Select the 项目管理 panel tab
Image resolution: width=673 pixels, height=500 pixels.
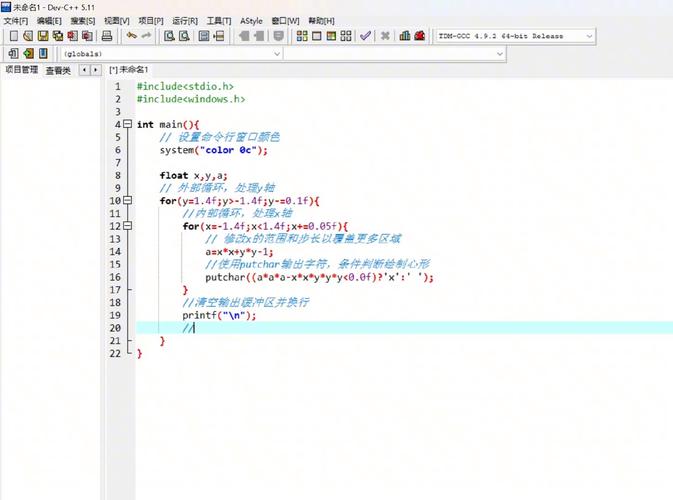click(21, 70)
